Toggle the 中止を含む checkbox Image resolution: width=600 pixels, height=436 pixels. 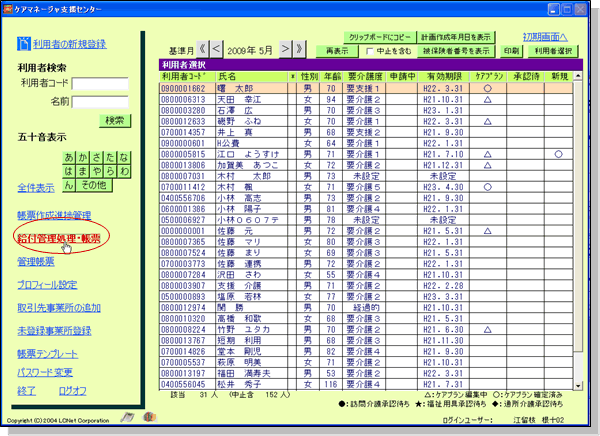(370, 51)
